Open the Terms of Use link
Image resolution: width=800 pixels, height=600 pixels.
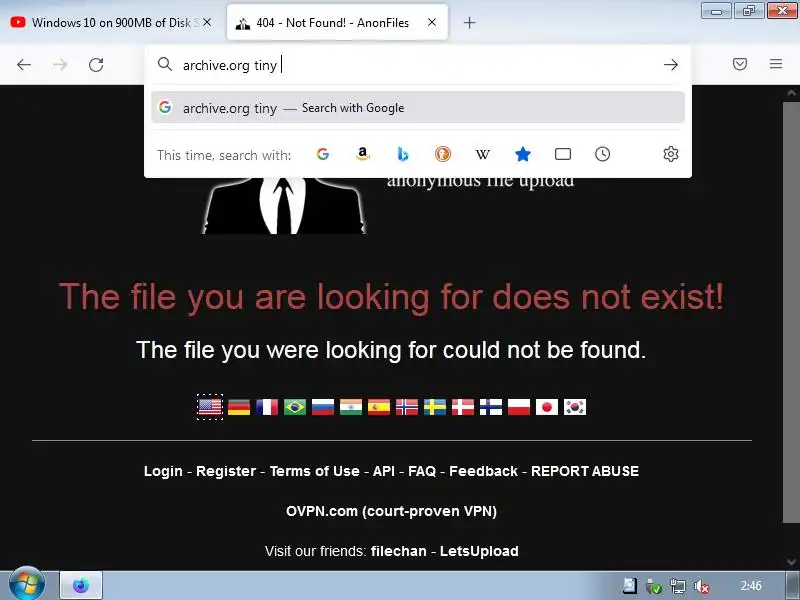pyautogui.click(x=314, y=471)
